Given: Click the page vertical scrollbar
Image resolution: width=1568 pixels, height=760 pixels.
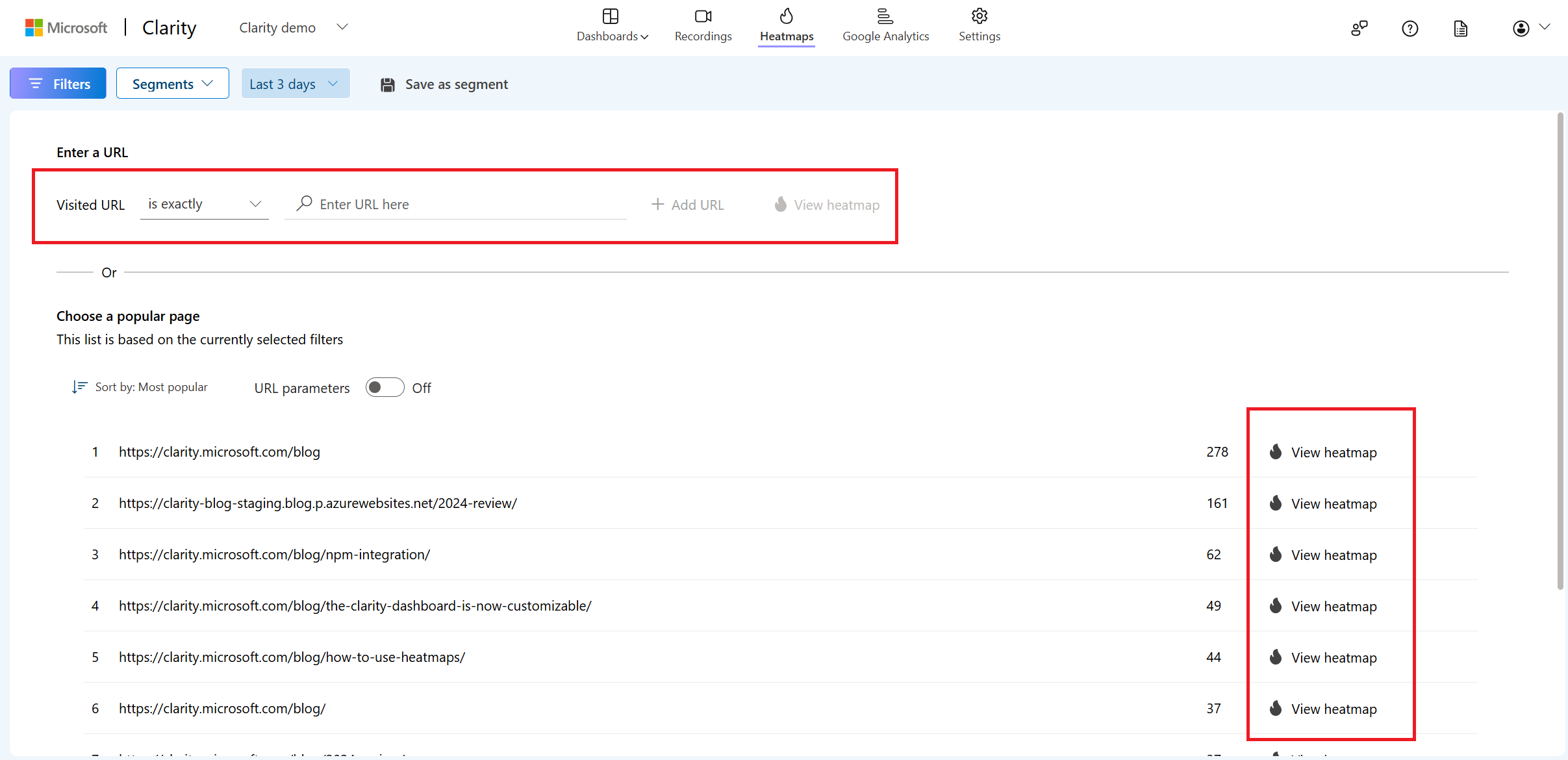Looking at the screenshot, I should (x=1560, y=351).
